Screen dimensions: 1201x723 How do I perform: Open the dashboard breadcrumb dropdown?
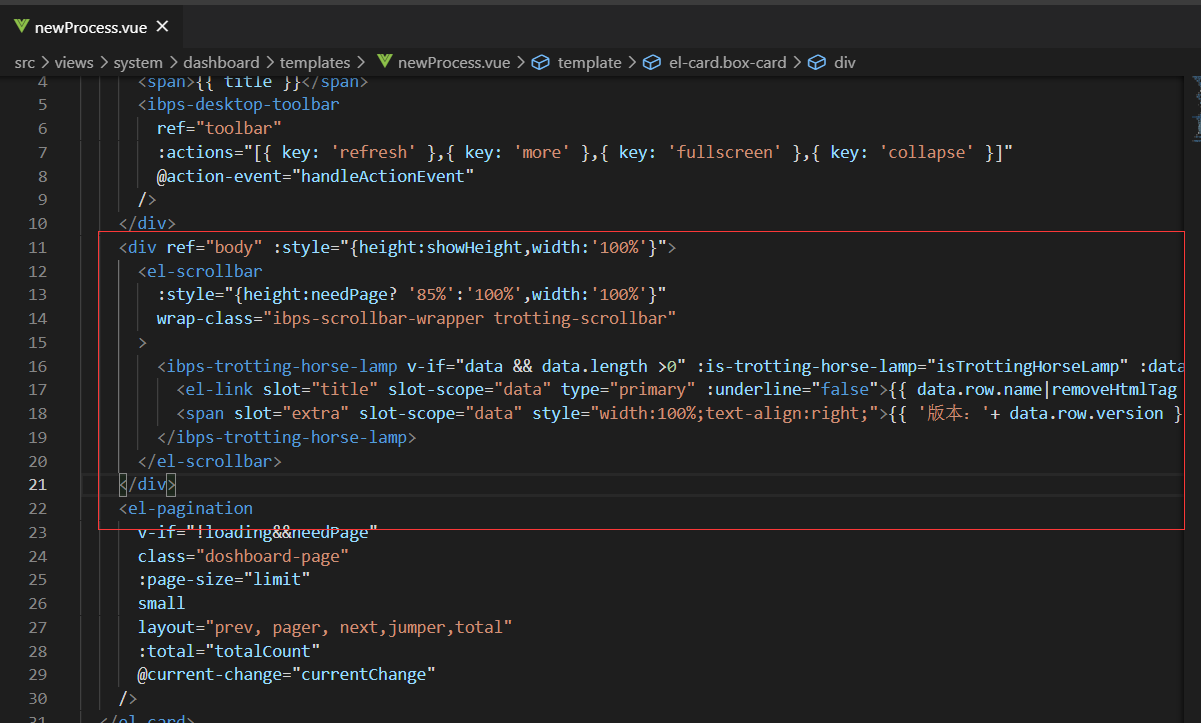point(221,62)
